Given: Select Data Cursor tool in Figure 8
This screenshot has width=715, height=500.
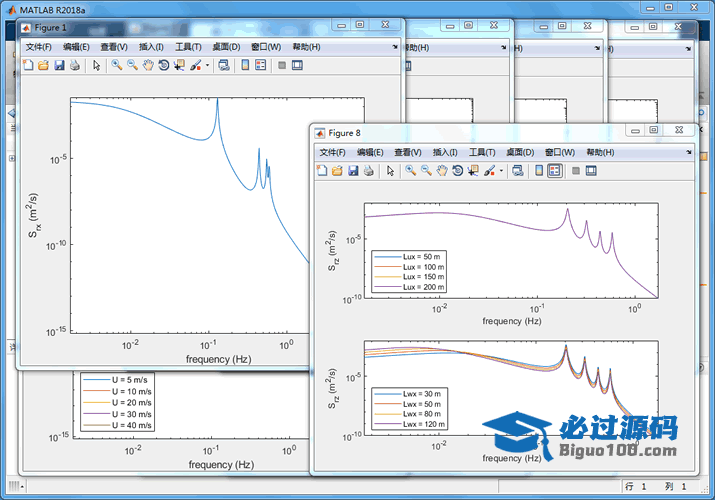Looking at the screenshot, I should (473, 170).
